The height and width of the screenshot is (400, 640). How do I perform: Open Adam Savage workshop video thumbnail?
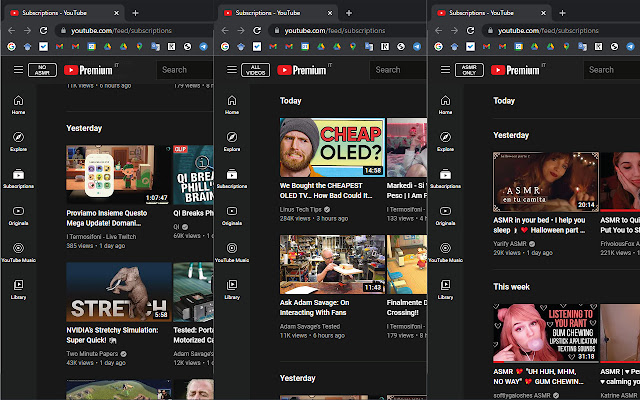(332, 264)
